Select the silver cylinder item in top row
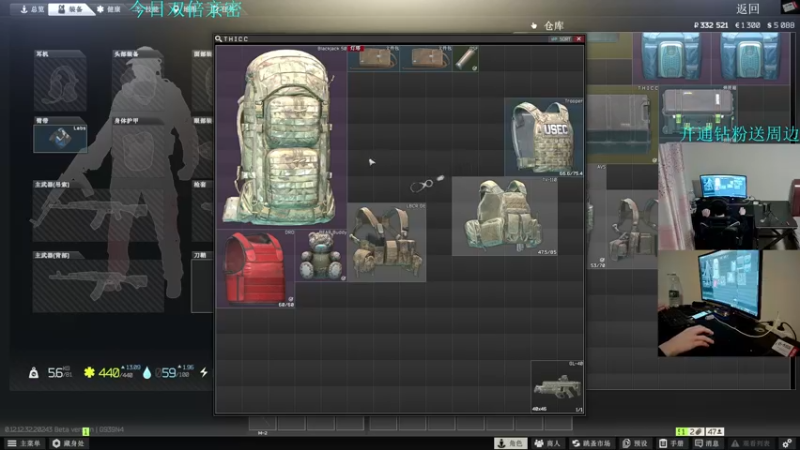The width and height of the screenshot is (800, 450). pyautogui.click(x=465, y=58)
